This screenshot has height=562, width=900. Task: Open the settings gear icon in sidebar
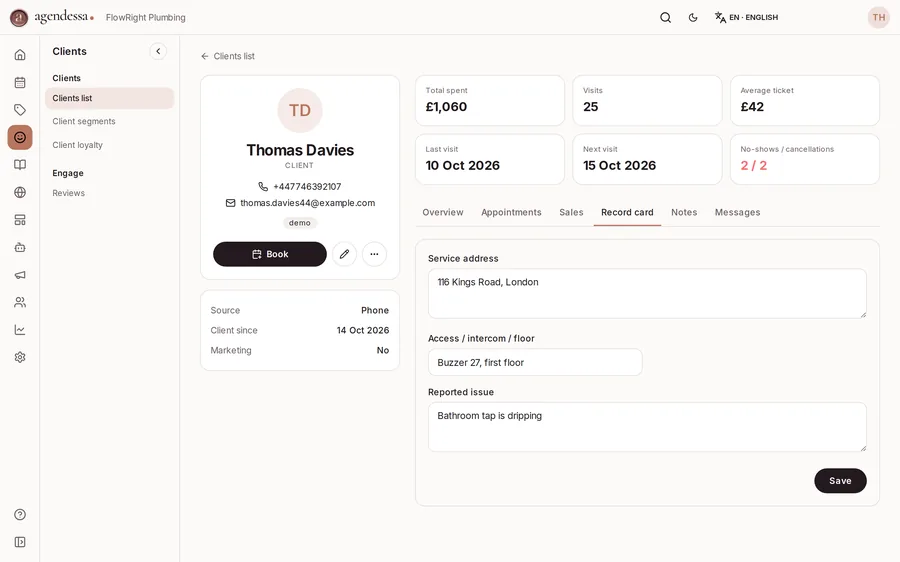[20, 357]
